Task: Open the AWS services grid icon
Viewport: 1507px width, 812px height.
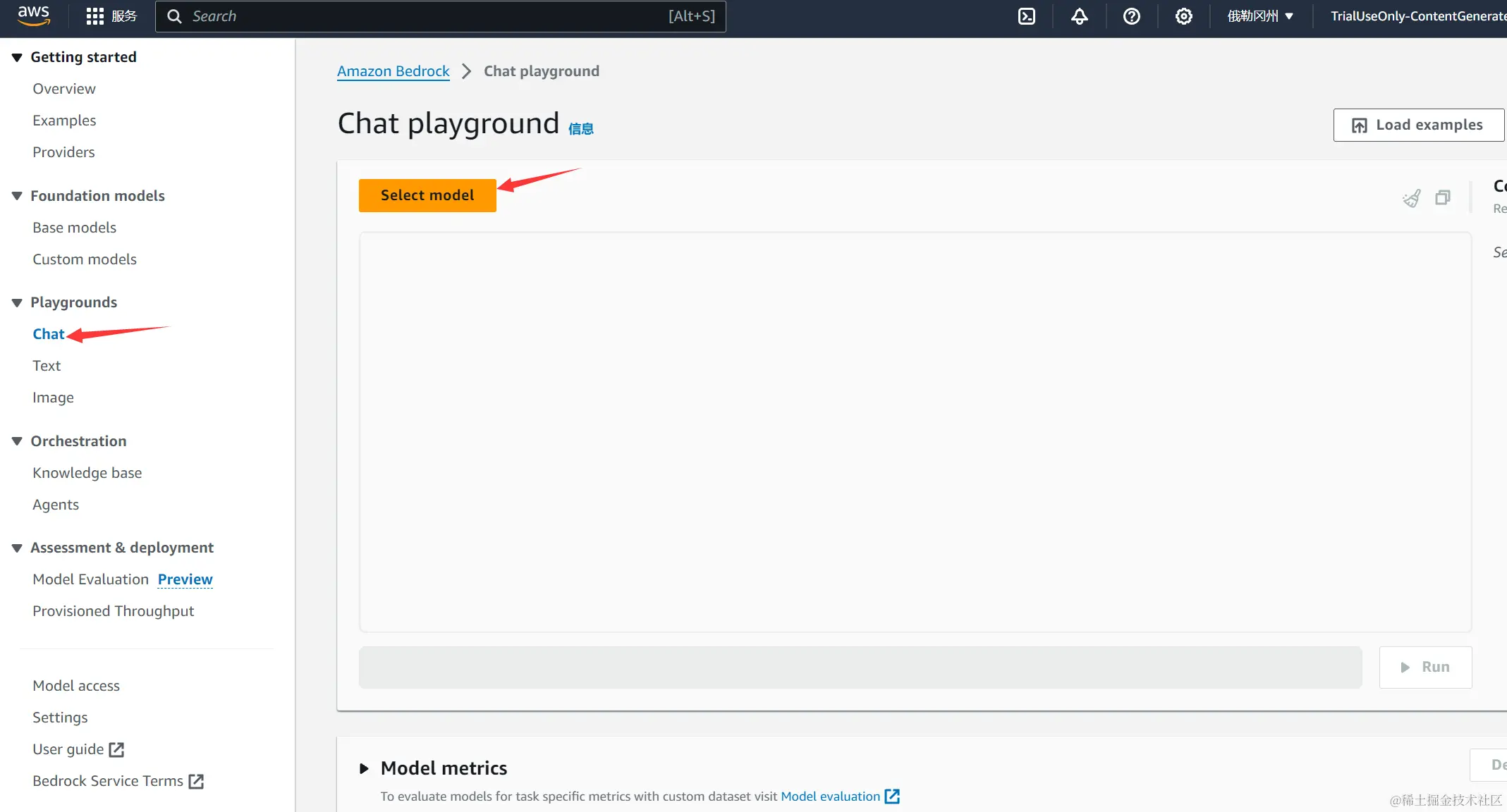Action: pyautogui.click(x=94, y=16)
